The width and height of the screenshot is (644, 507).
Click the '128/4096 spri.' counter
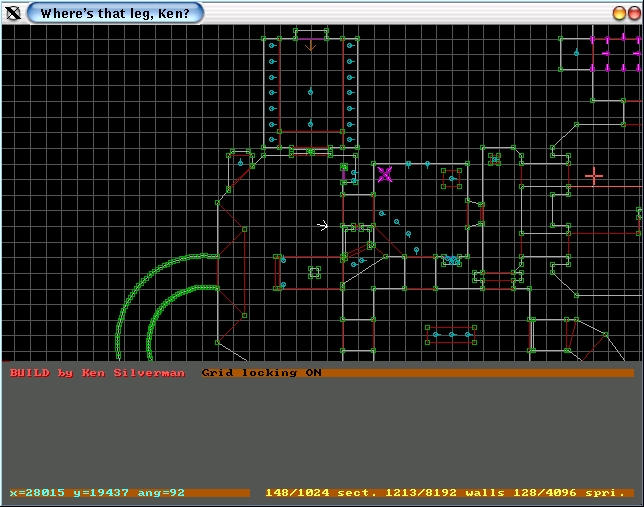[x=569, y=492]
